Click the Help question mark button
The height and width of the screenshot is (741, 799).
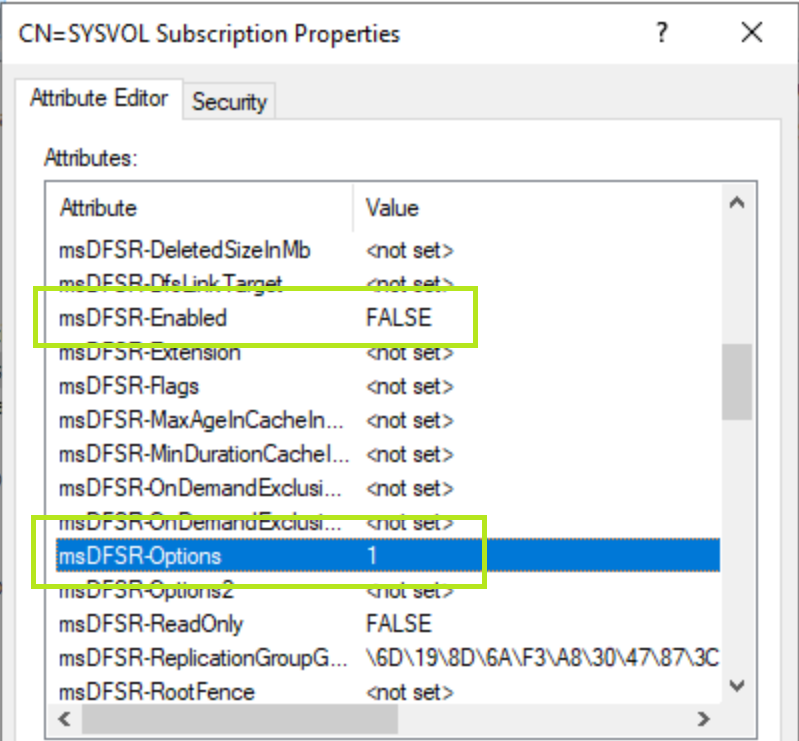(662, 33)
